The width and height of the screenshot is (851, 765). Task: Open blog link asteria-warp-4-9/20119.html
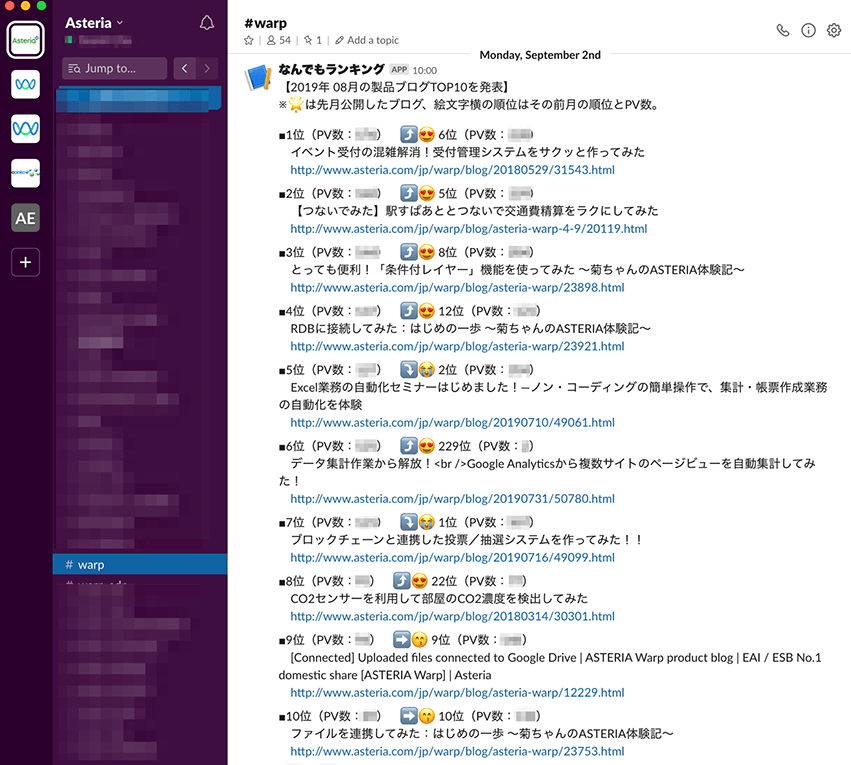point(469,229)
